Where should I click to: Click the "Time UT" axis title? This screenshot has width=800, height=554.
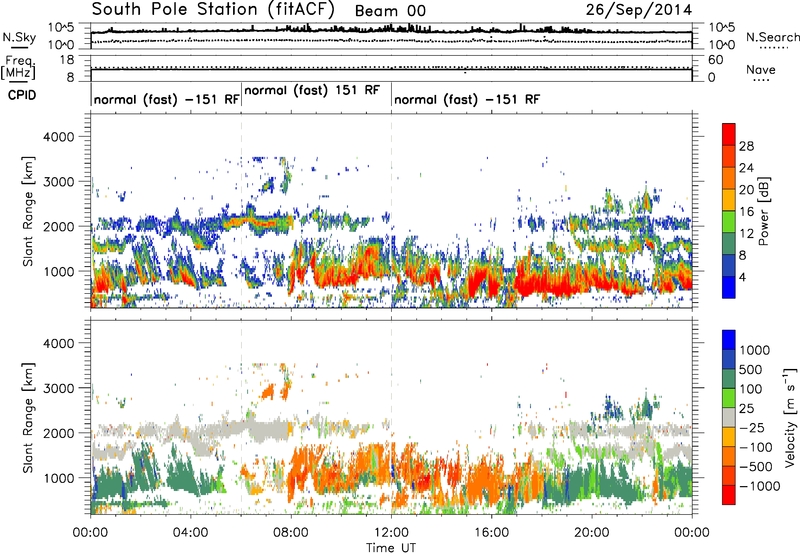tap(391, 547)
